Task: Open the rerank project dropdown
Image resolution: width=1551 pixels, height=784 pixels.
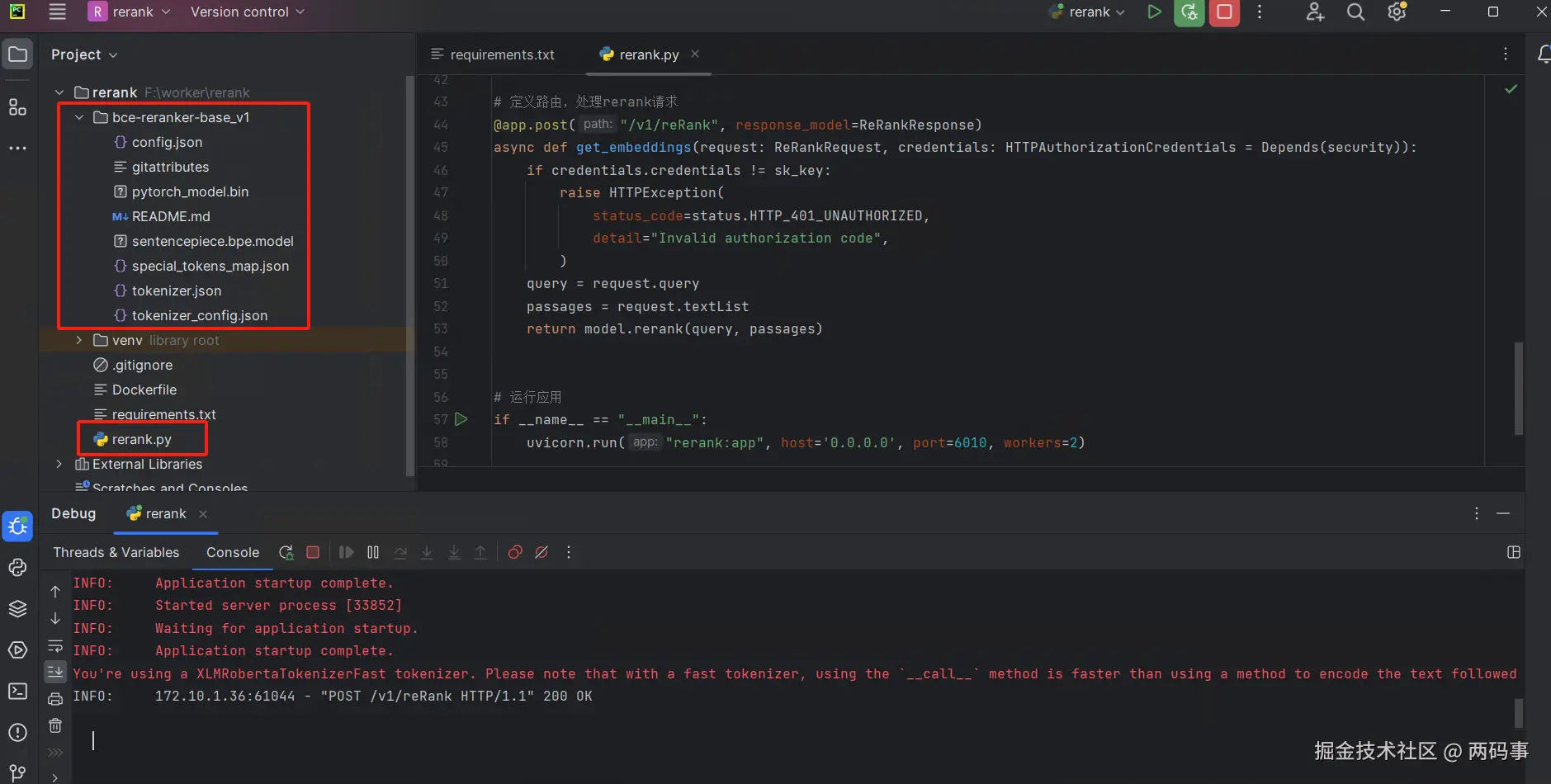Action: pyautogui.click(x=130, y=12)
